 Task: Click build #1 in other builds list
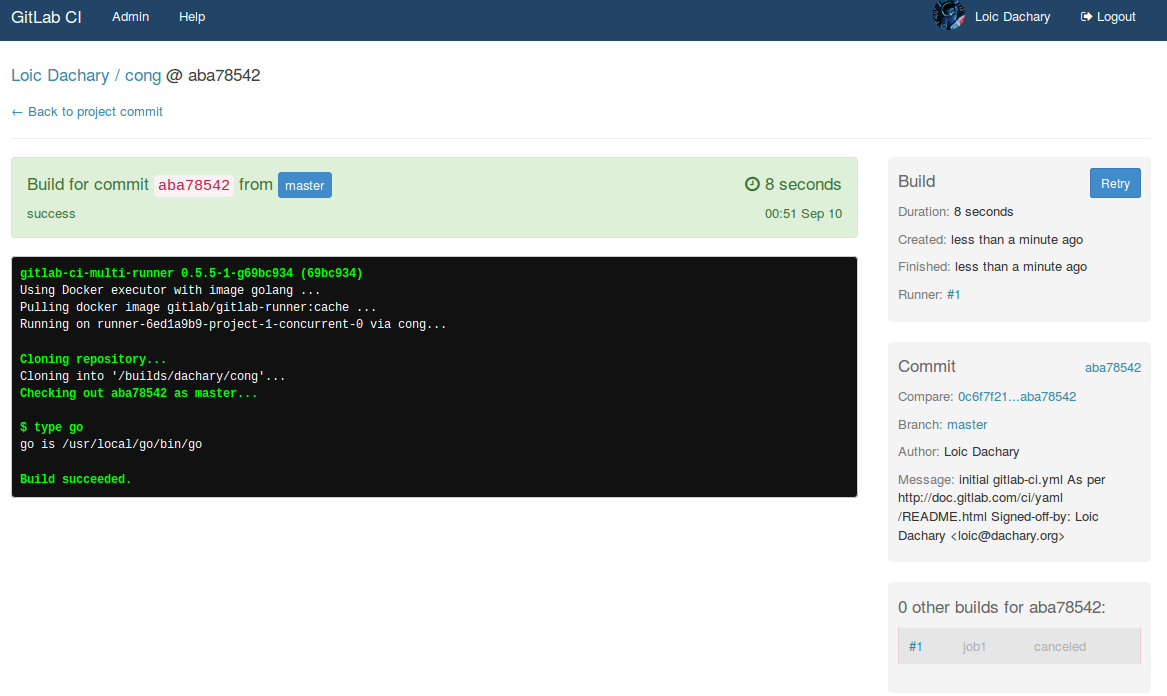[x=915, y=646]
